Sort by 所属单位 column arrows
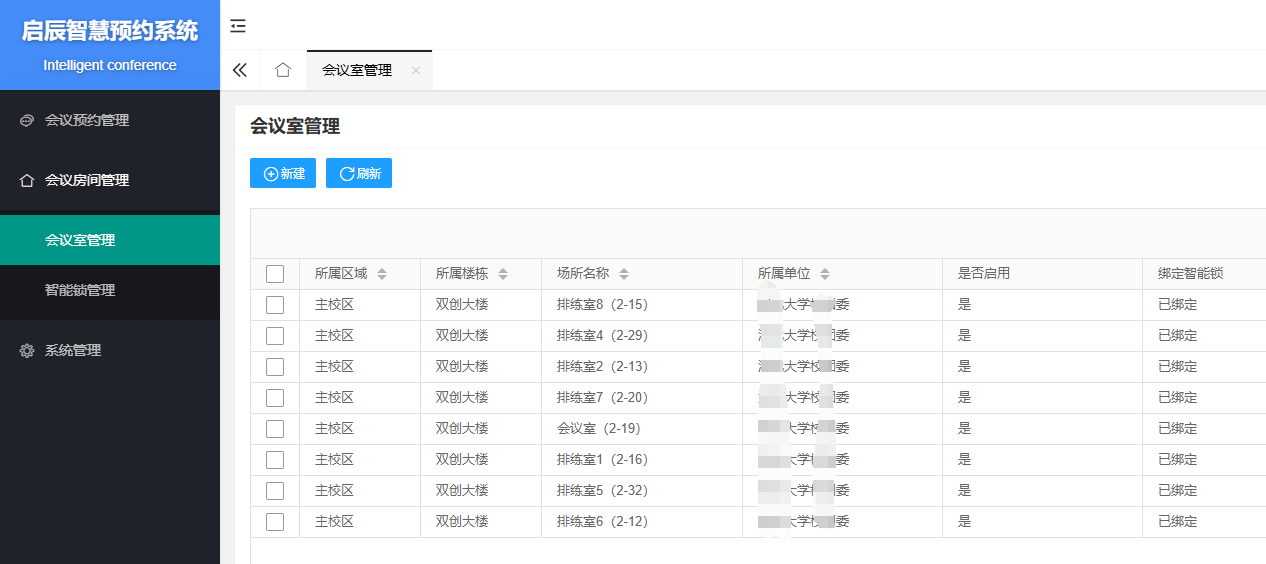1266x564 pixels. pyautogui.click(x=825, y=274)
